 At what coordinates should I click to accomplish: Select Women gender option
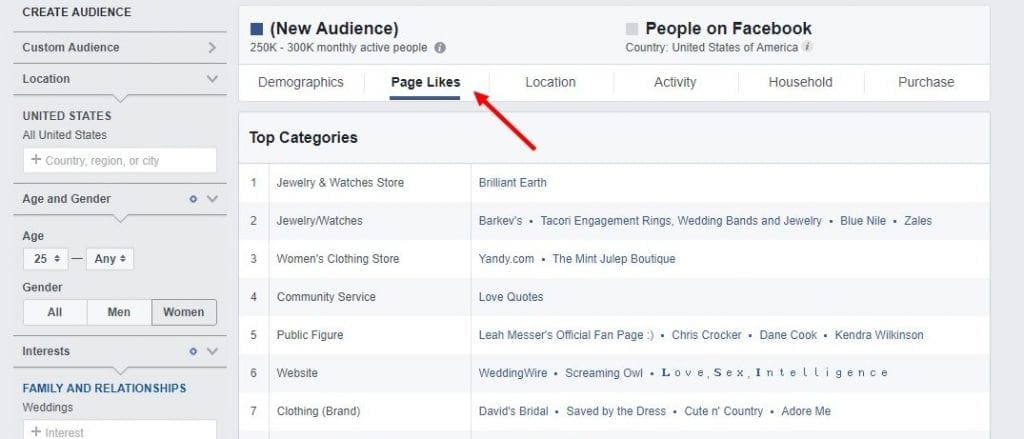click(x=184, y=312)
